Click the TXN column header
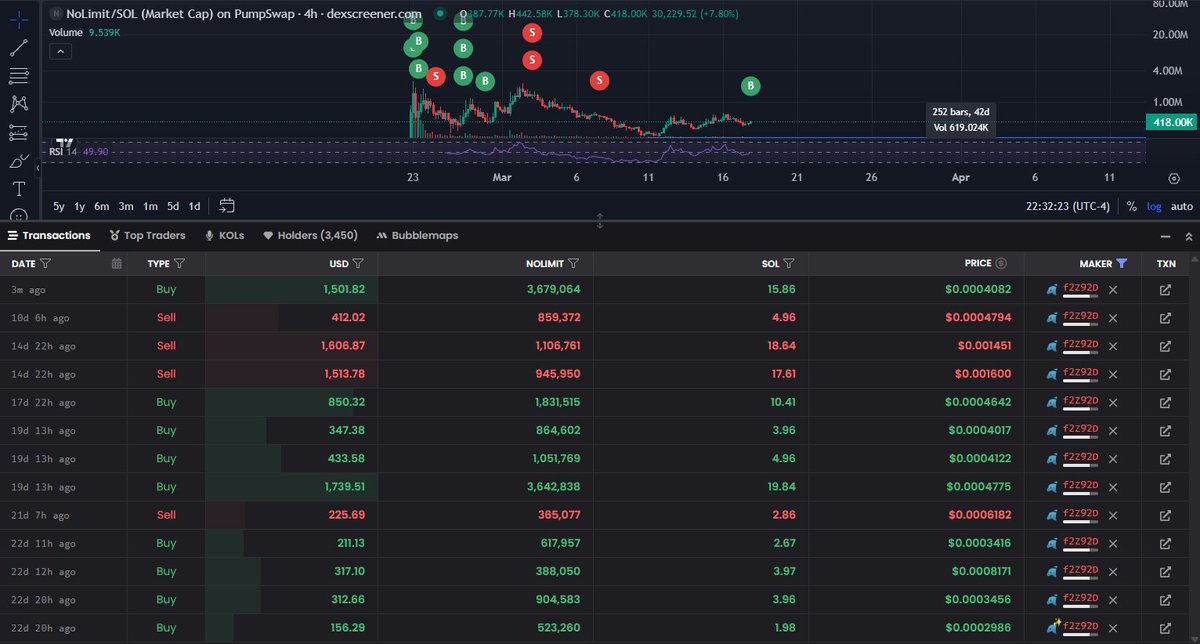The height and width of the screenshot is (644, 1200). click(x=1166, y=264)
